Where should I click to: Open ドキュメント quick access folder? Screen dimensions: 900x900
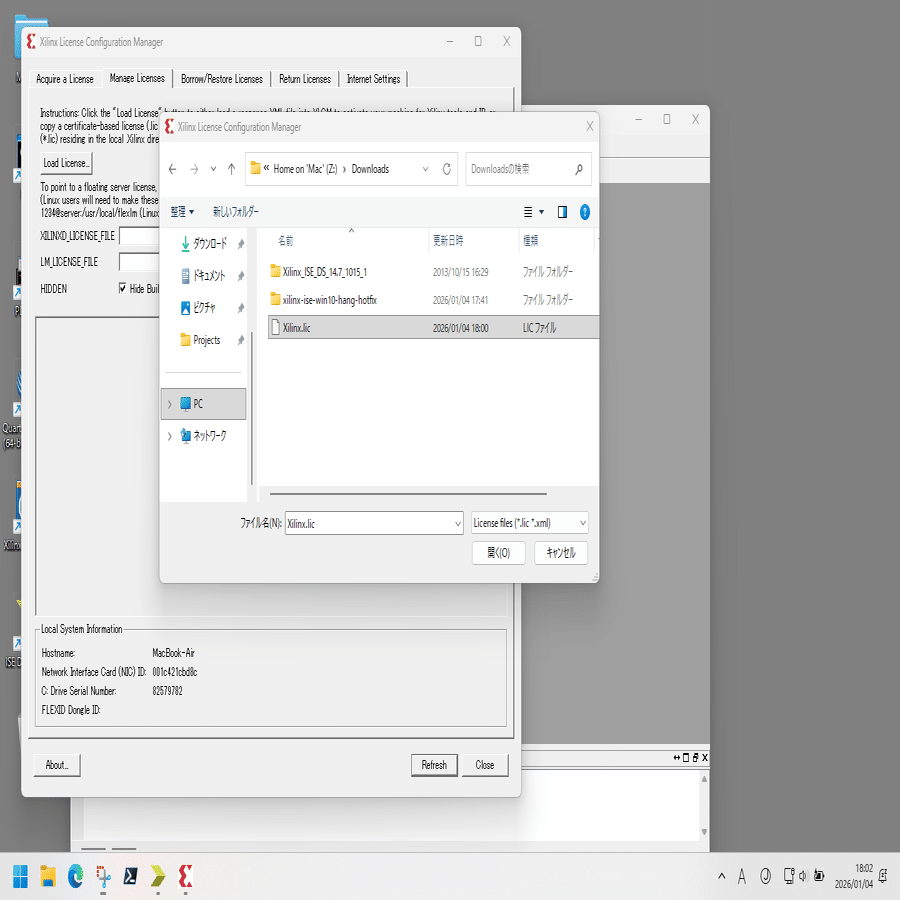click(x=204, y=276)
